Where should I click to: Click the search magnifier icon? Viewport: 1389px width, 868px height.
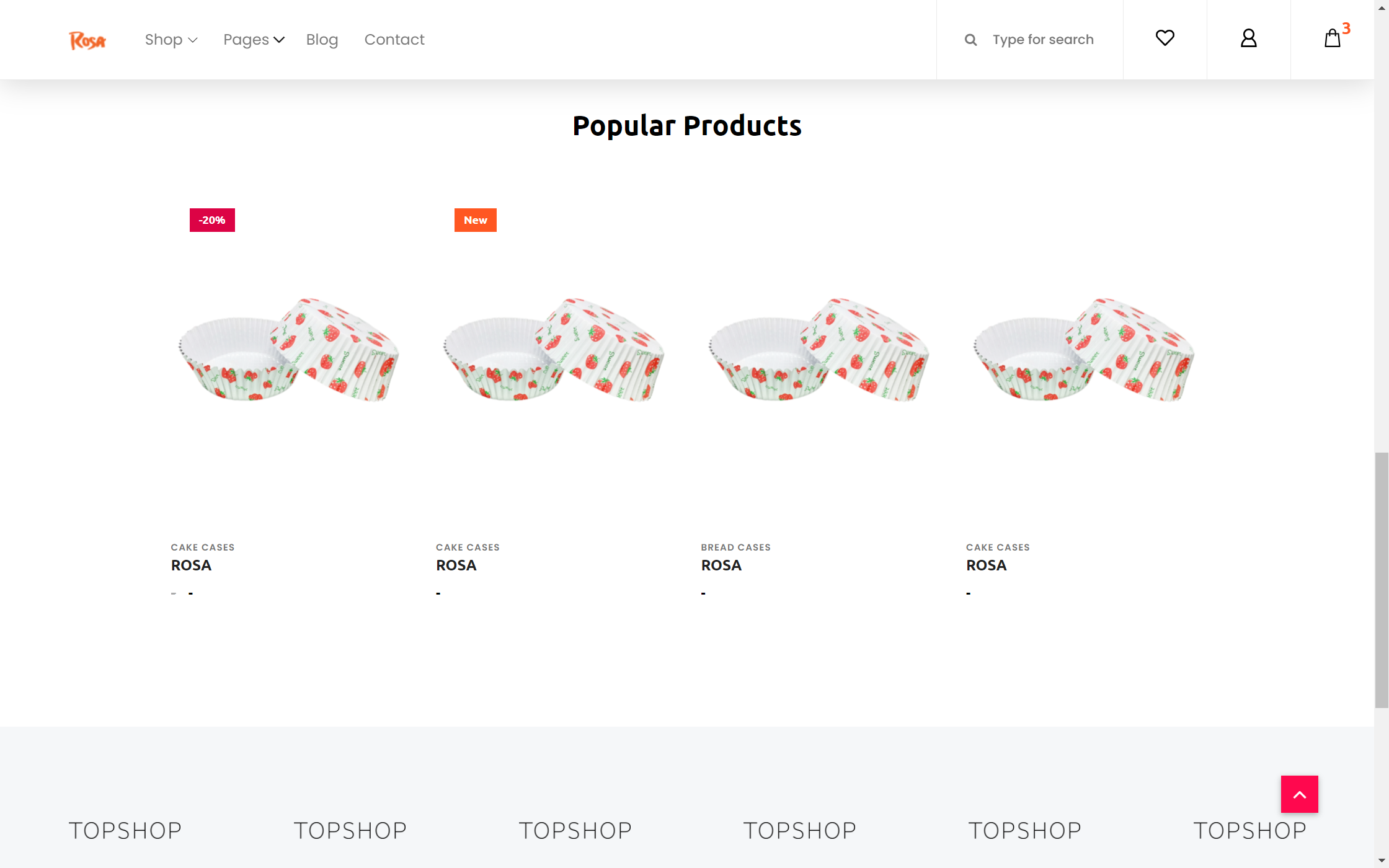[970, 40]
